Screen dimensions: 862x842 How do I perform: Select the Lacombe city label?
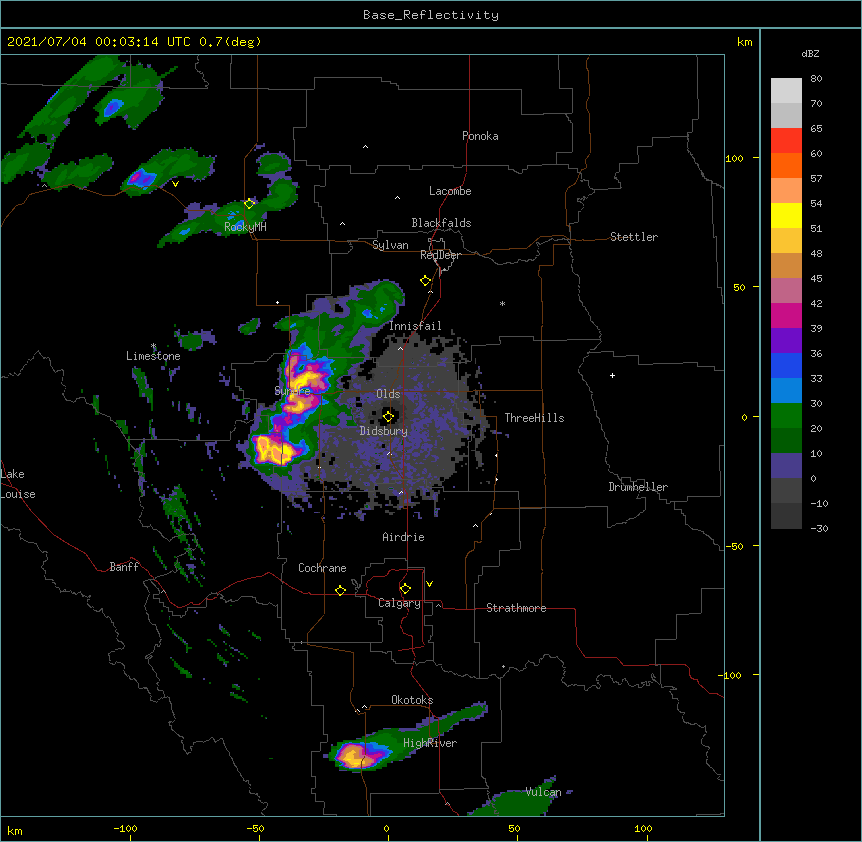tap(450, 191)
